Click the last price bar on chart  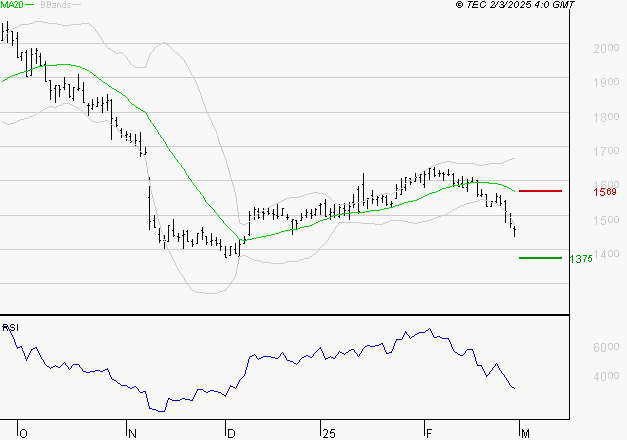(x=515, y=231)
